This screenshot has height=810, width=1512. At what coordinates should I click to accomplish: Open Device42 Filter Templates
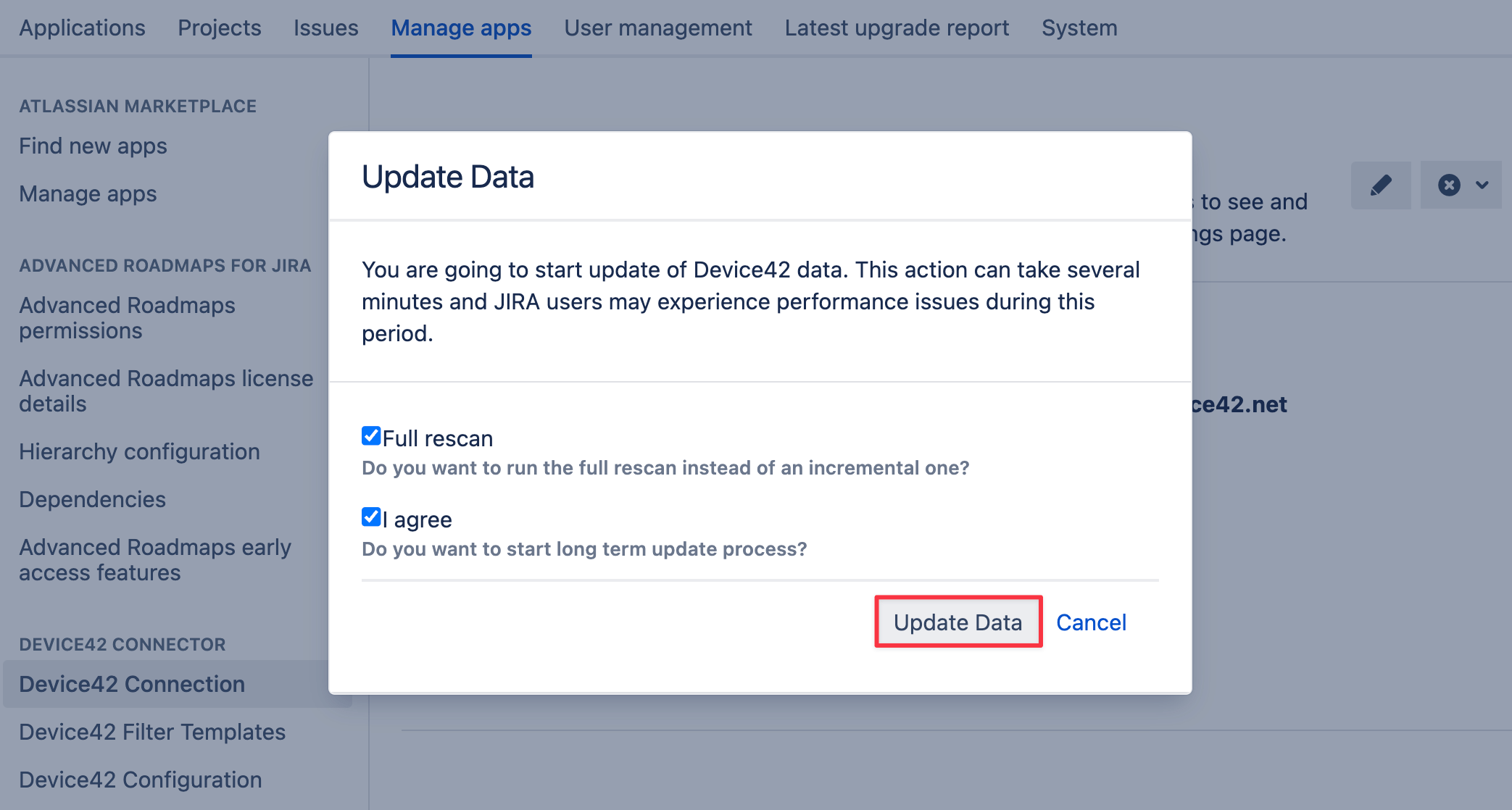[x=152, y=732]
